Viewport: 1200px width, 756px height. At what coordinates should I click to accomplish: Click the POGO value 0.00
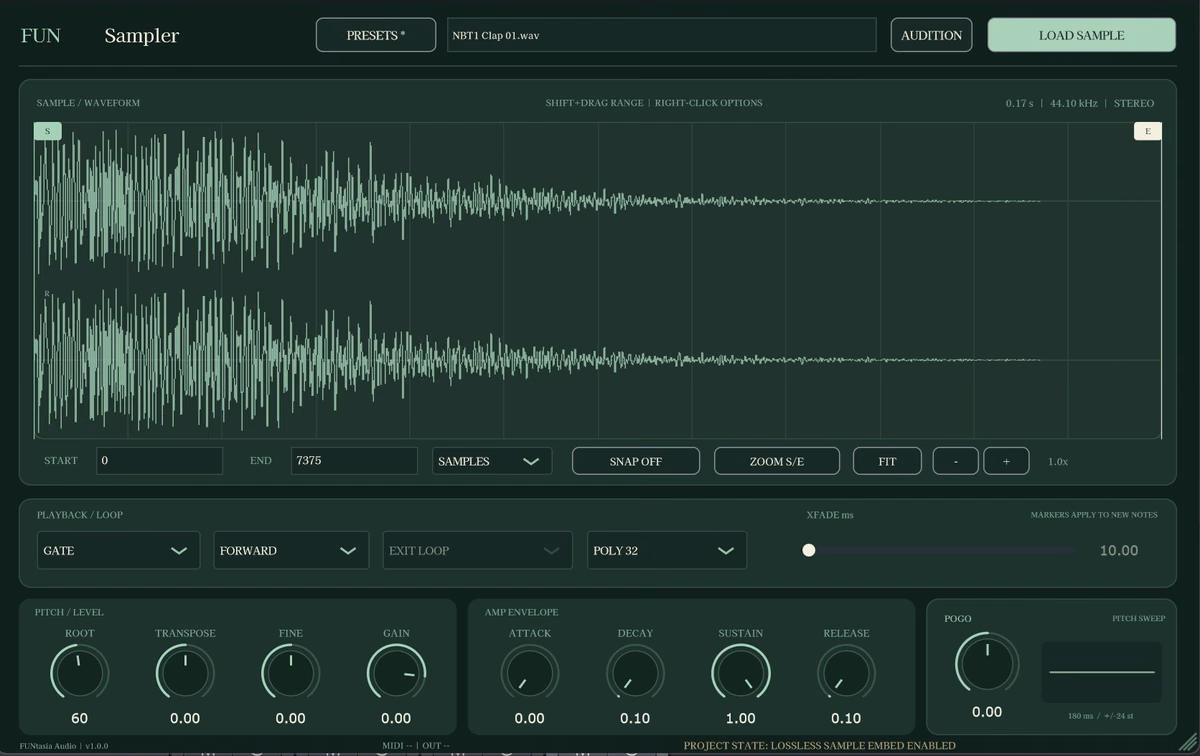coord(987,712)
